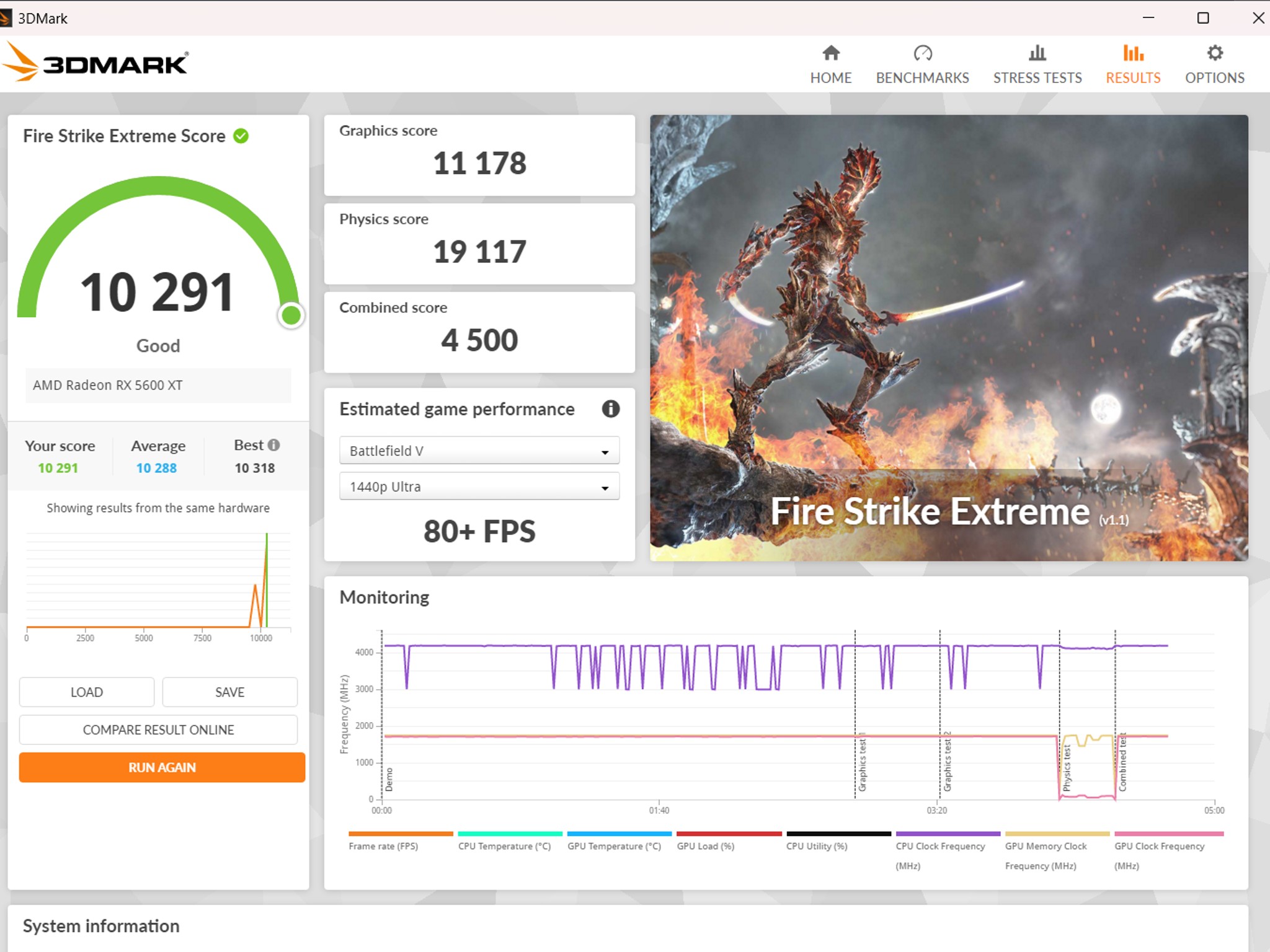Toggle Frame rate (FPS) legend in Monitoring
The image size is (1270, 952).
pos(383,846)
